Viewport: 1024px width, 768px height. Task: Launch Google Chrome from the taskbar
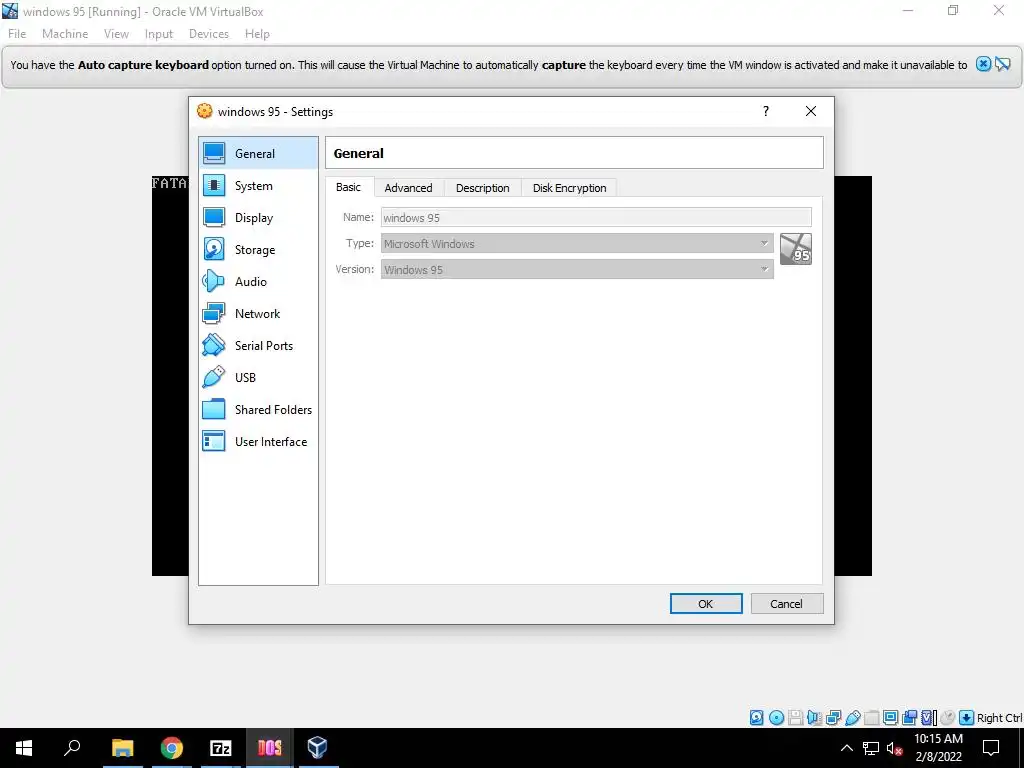pos(171,748)
